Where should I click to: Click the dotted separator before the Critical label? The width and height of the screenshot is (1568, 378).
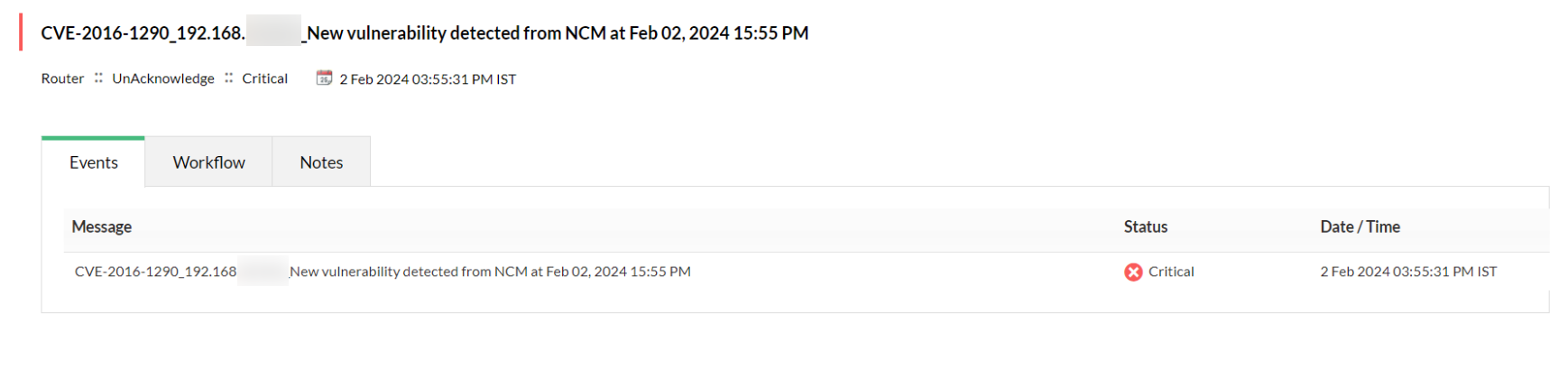228,78
